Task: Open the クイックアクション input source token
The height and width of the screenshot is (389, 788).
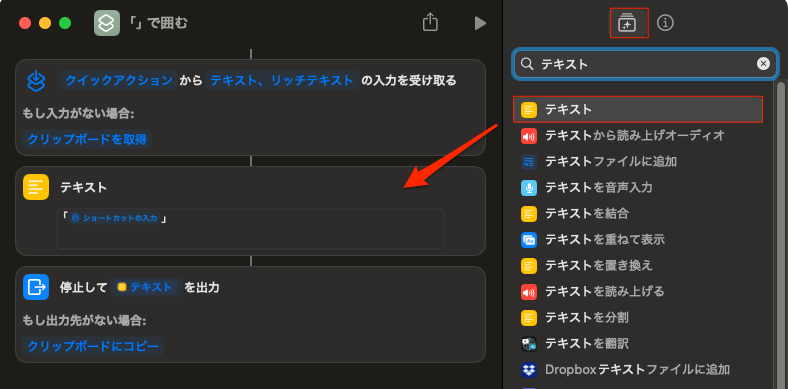Action: pos(119,80)
